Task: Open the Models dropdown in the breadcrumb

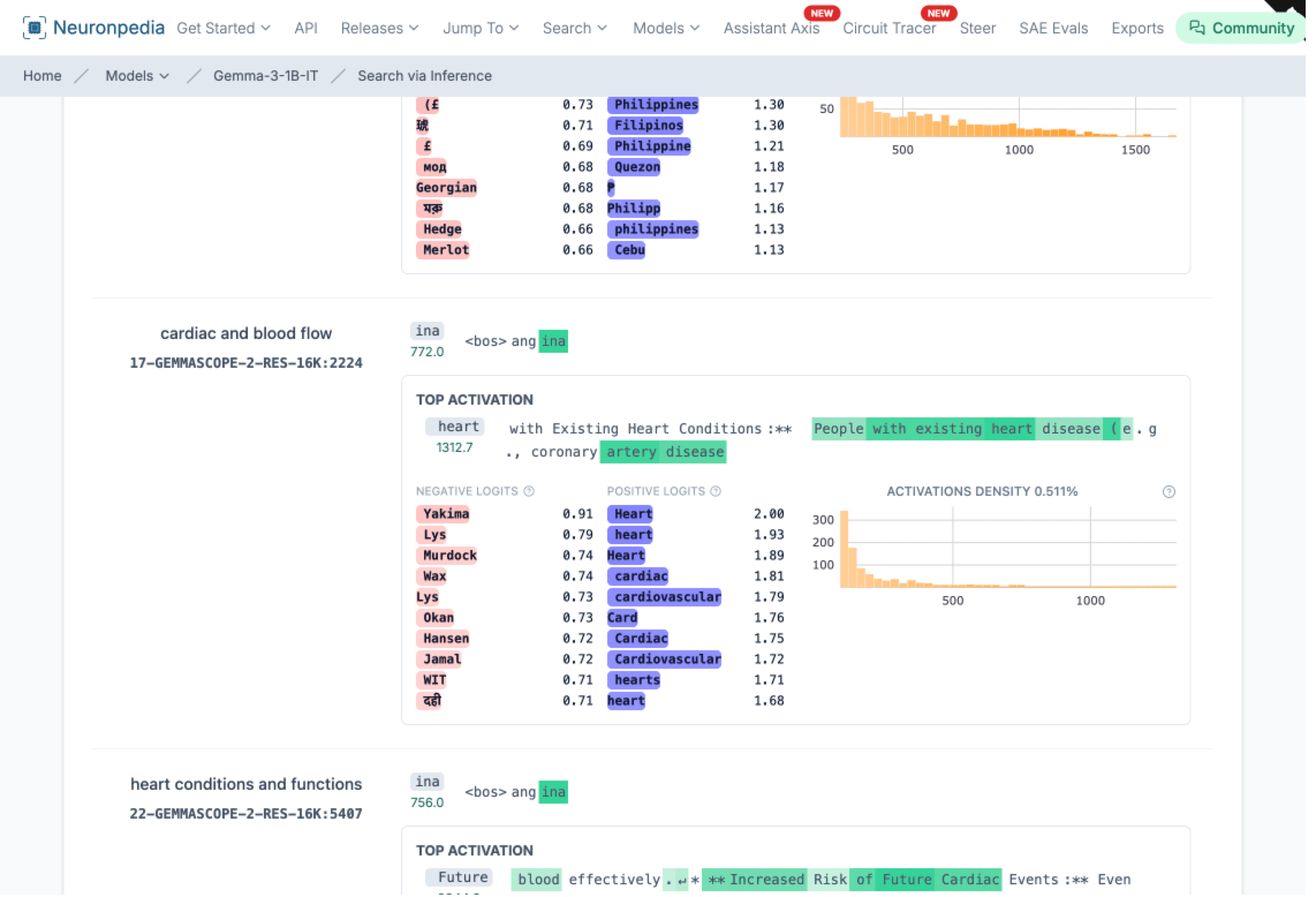Action: (x=137, y=76)
